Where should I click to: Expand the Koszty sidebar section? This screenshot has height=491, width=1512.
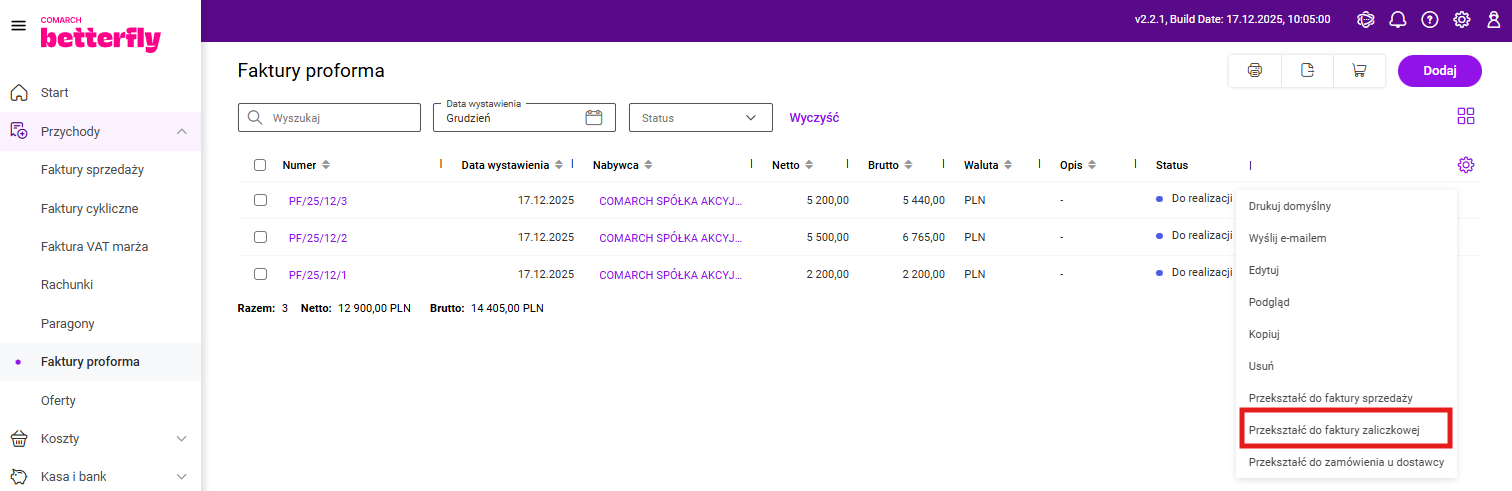(x=181, y=438)
